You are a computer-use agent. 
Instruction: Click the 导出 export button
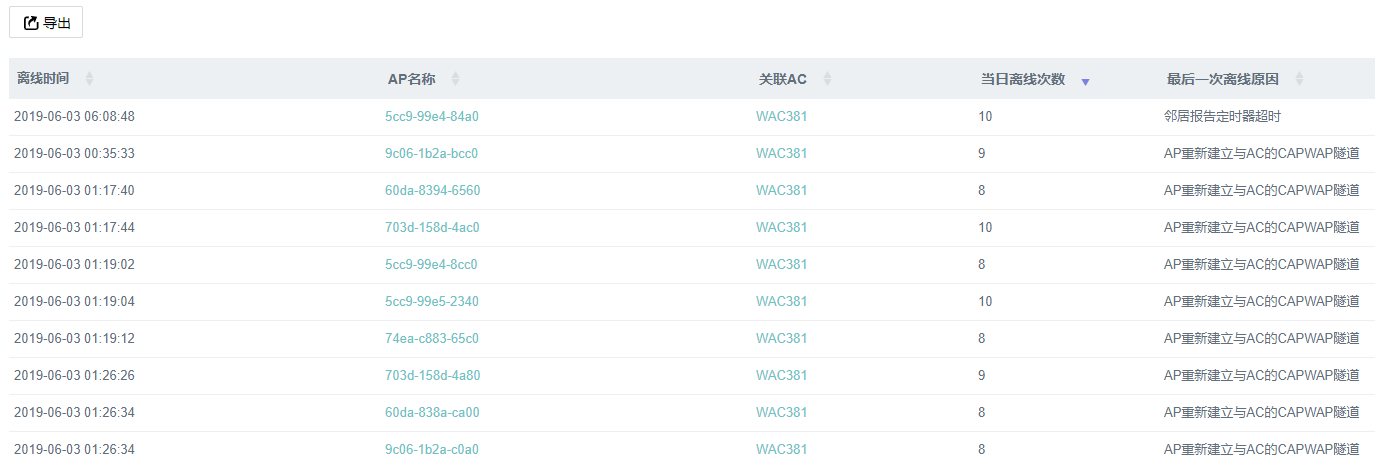click(46, 22)
